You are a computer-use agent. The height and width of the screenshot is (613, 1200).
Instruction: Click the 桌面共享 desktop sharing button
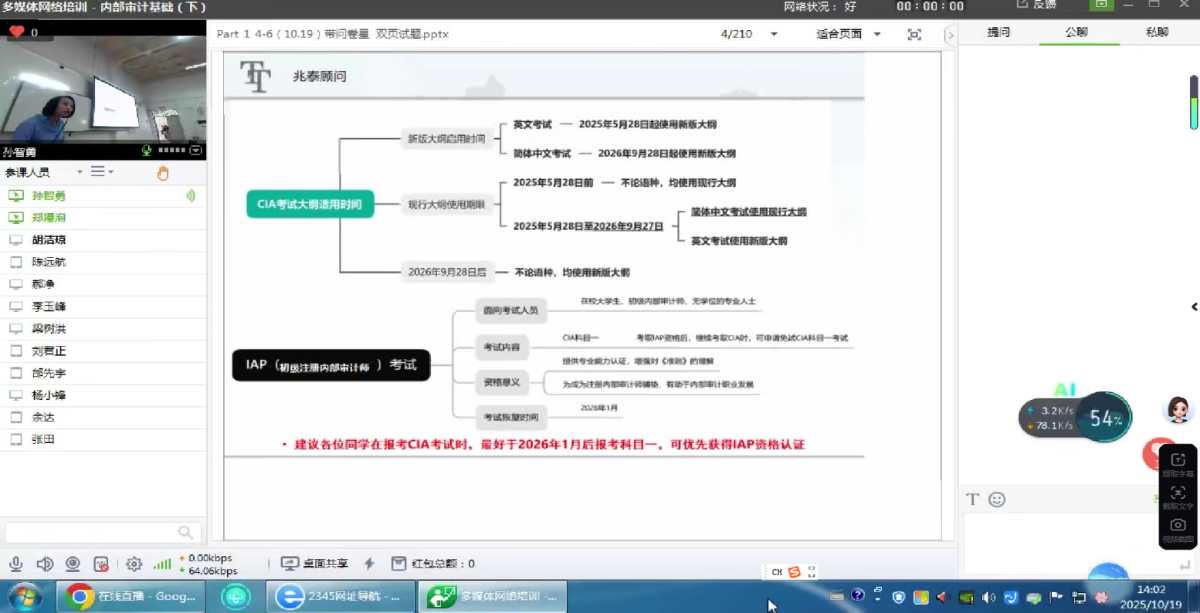315,564
